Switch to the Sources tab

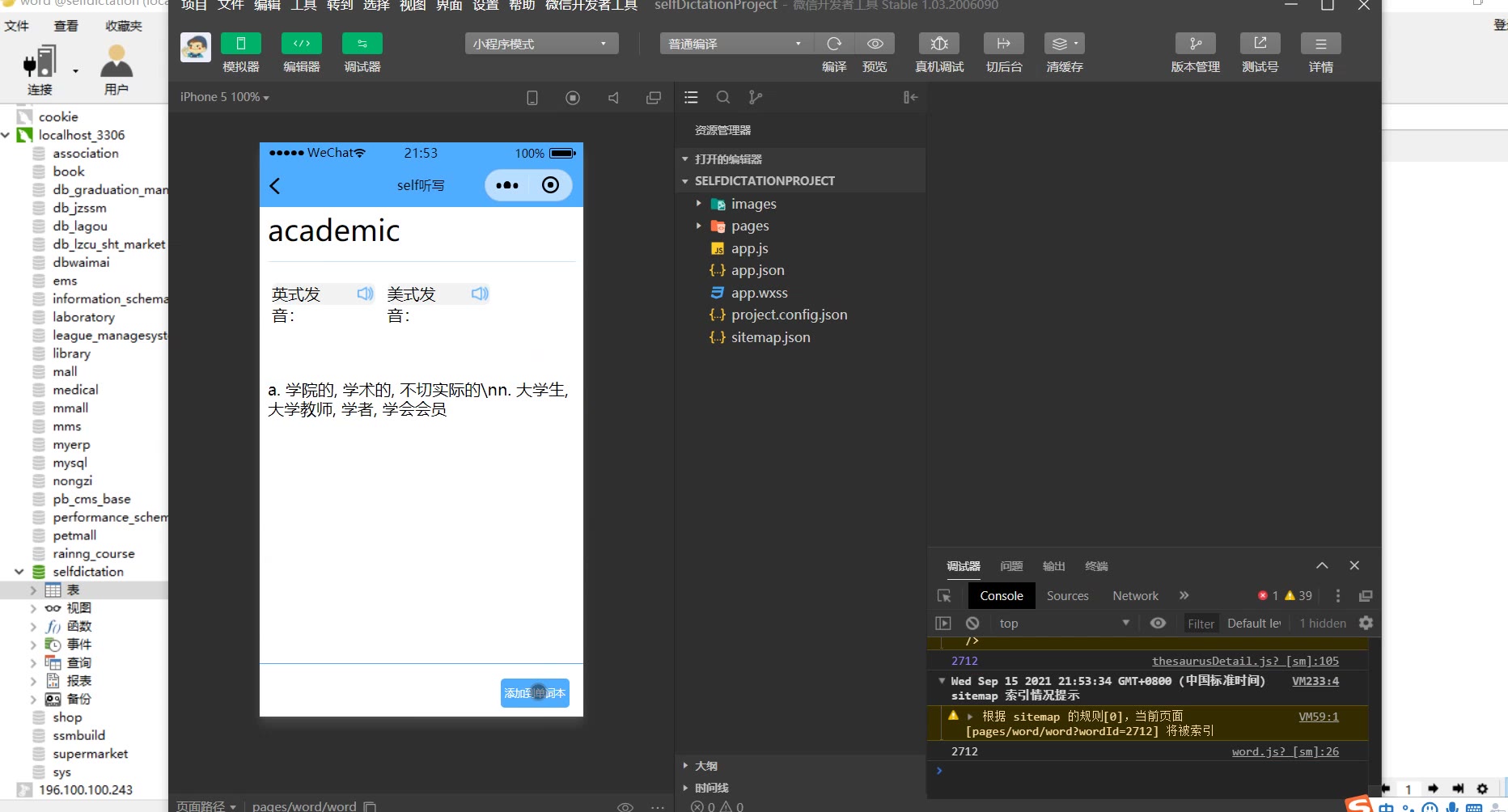(x=1067, y=596)
